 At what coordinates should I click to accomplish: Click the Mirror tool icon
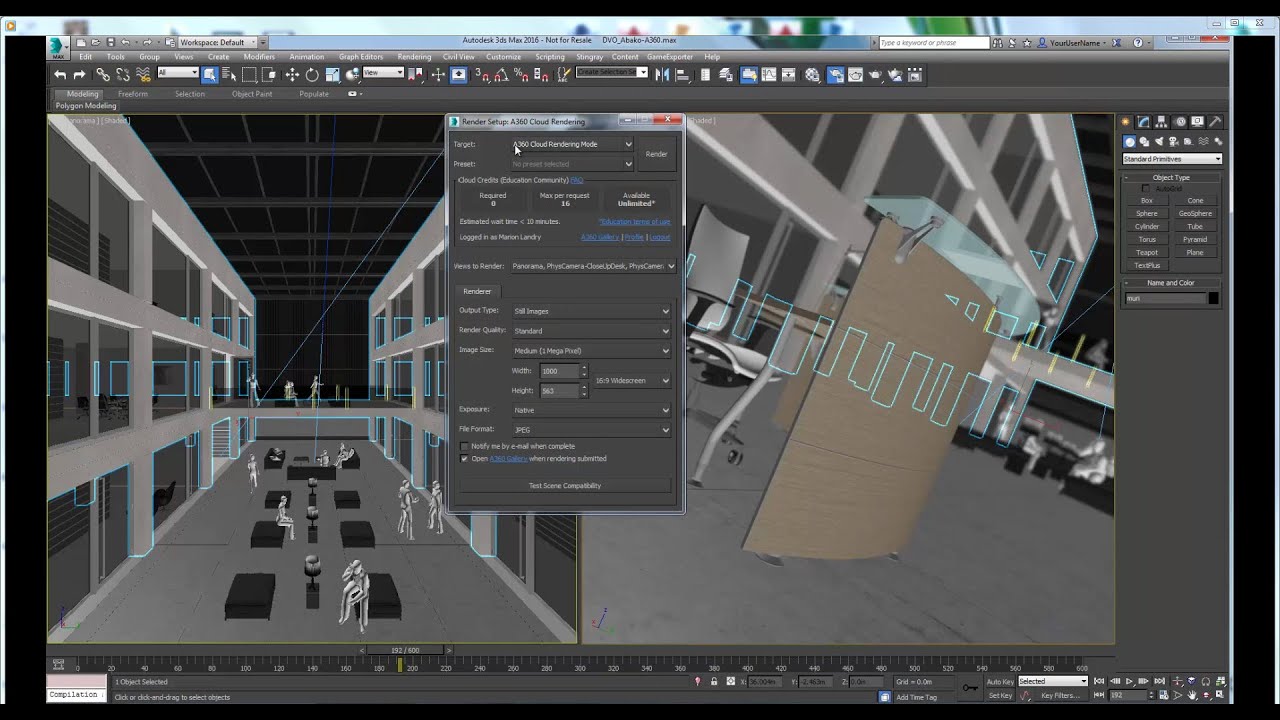pyautogui.click(x=662, y=75)
